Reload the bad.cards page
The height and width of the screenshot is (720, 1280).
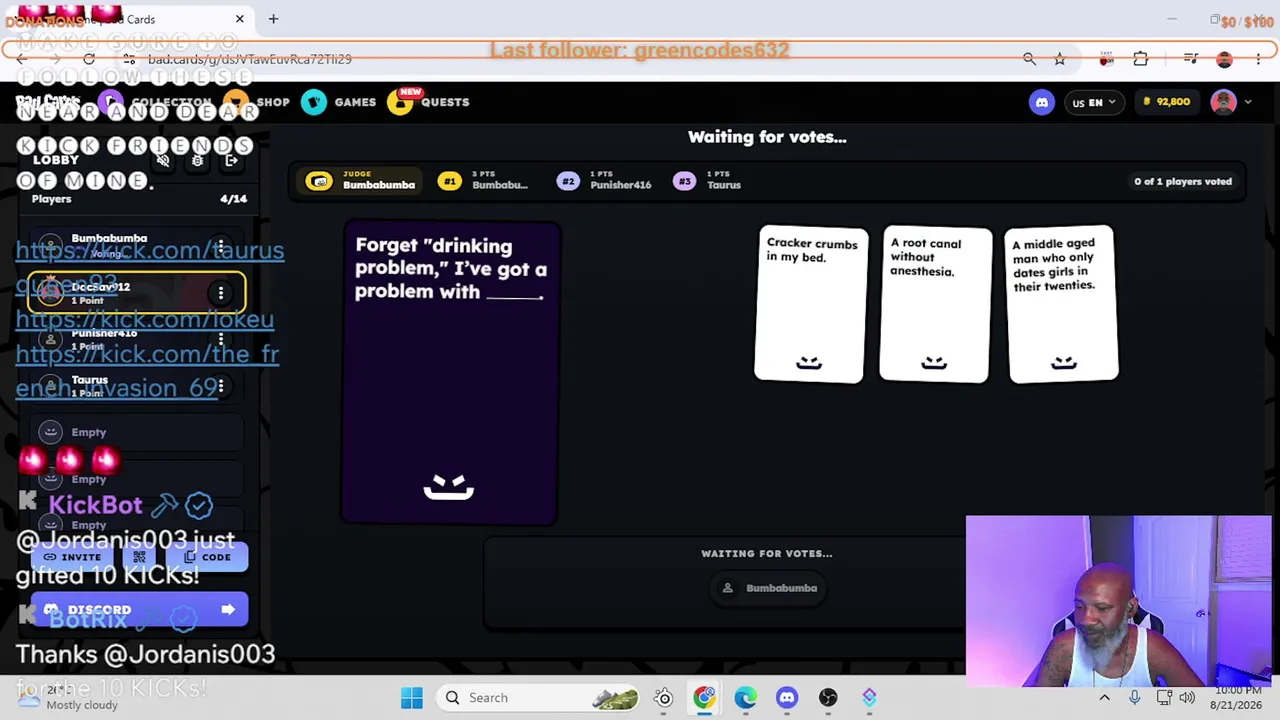(x=89, y=59)
